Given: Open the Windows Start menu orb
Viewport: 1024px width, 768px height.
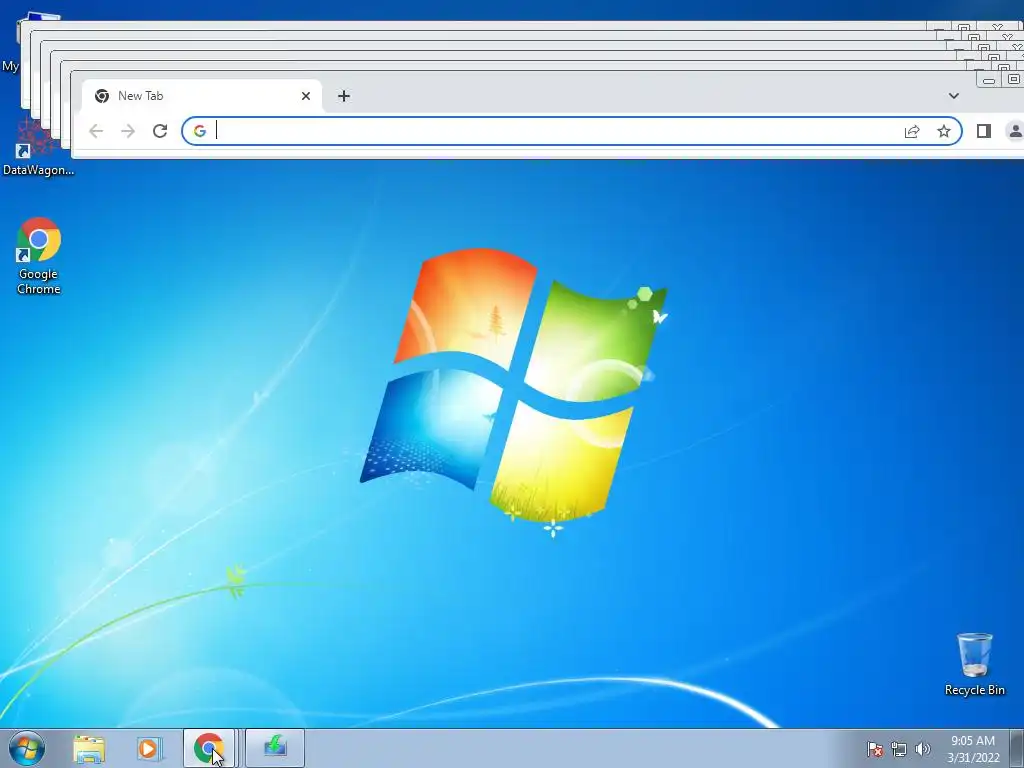Looking at the screenshot, I should [27, 748].
